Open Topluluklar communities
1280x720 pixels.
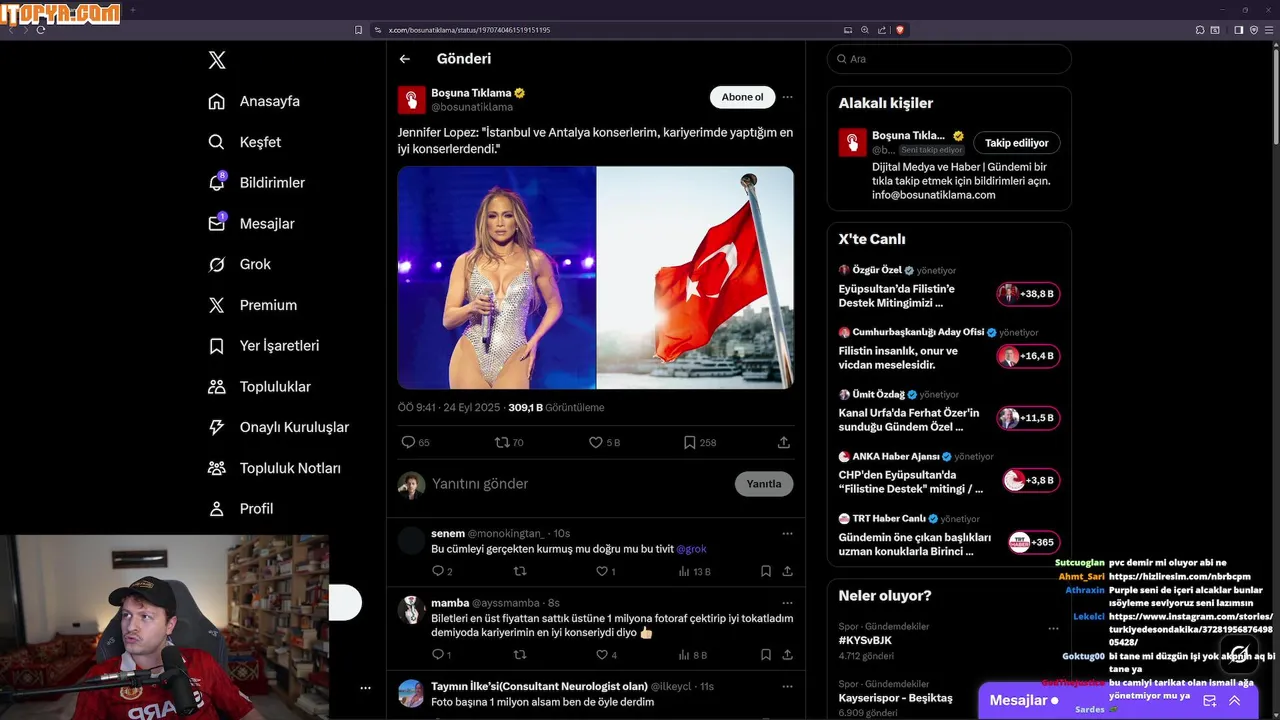click(x=259, y=387)
